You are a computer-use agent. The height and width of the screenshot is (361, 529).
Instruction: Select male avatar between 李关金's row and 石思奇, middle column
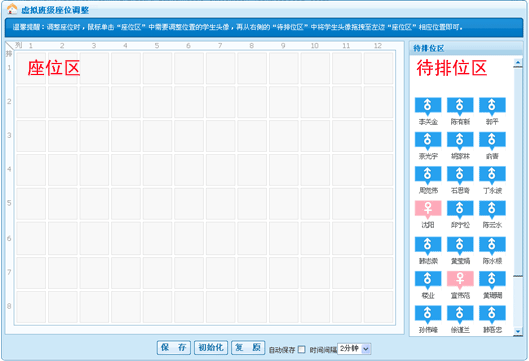click(x=460, y=140)
